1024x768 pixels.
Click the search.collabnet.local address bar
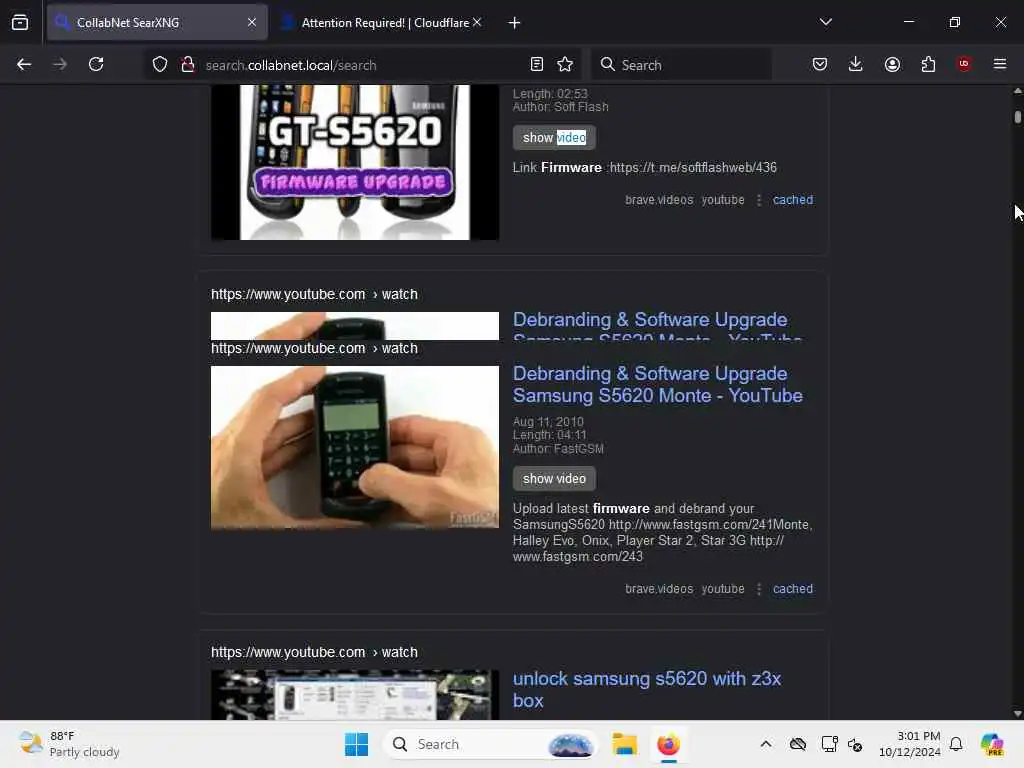point(362,65)
